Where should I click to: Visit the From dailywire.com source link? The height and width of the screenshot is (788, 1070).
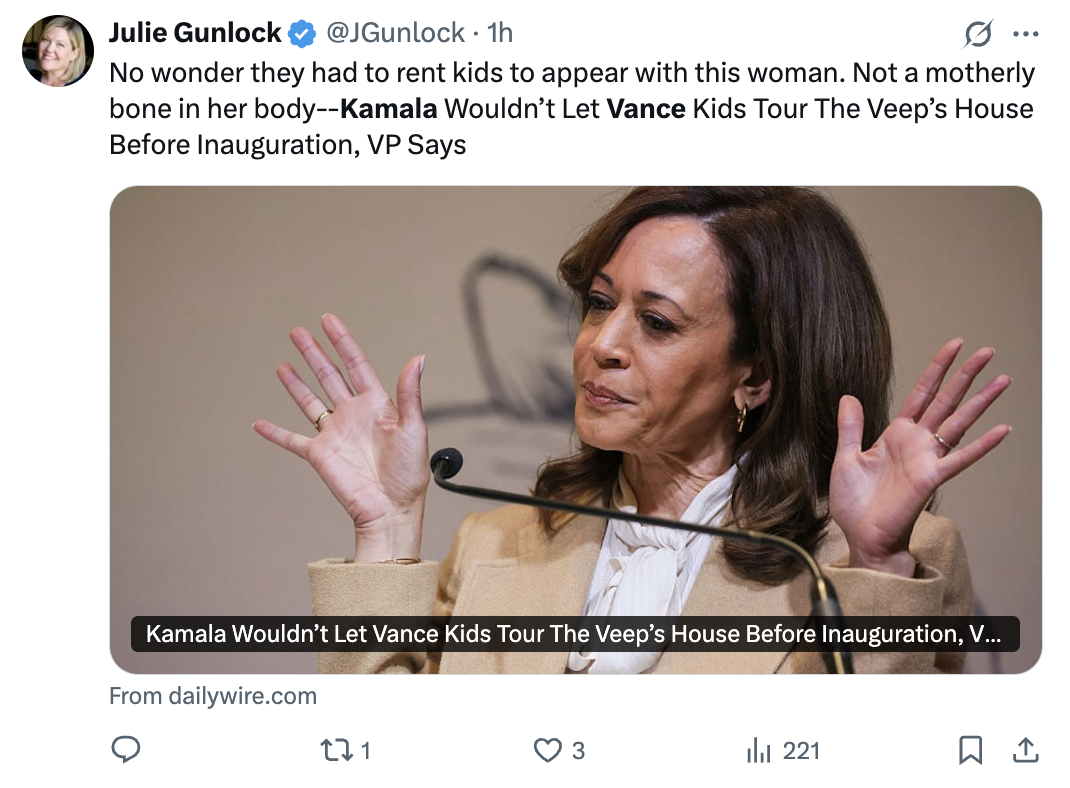coord(213,696)
